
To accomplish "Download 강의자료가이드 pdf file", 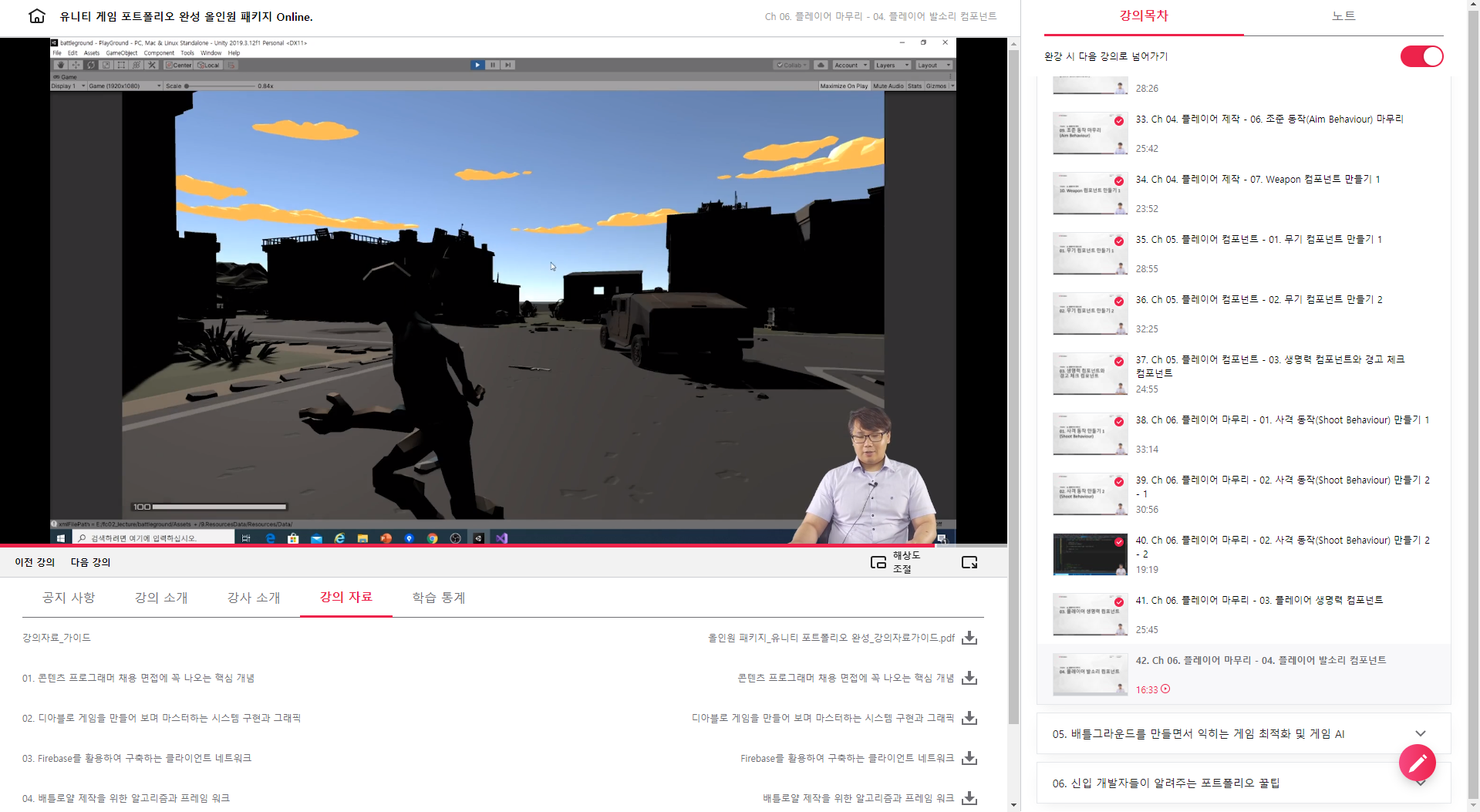I will tap(969, 638).
